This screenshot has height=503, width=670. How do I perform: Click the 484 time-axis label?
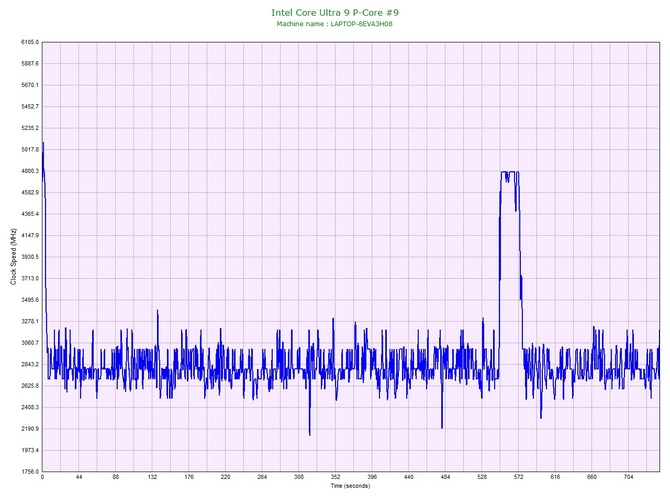point(445,477)
